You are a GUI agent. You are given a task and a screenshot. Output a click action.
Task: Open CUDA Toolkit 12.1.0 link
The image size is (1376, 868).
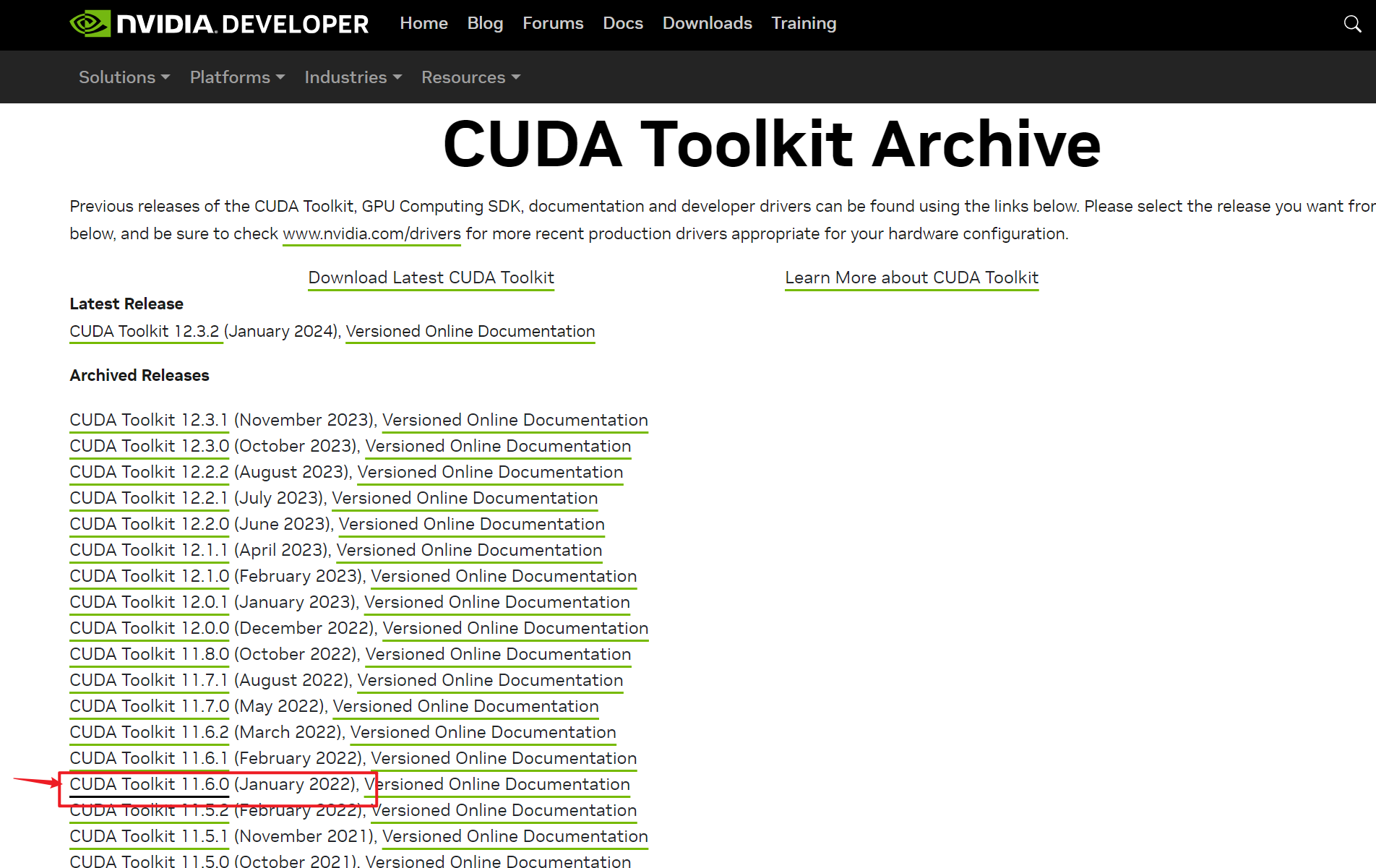pos(149,577)
